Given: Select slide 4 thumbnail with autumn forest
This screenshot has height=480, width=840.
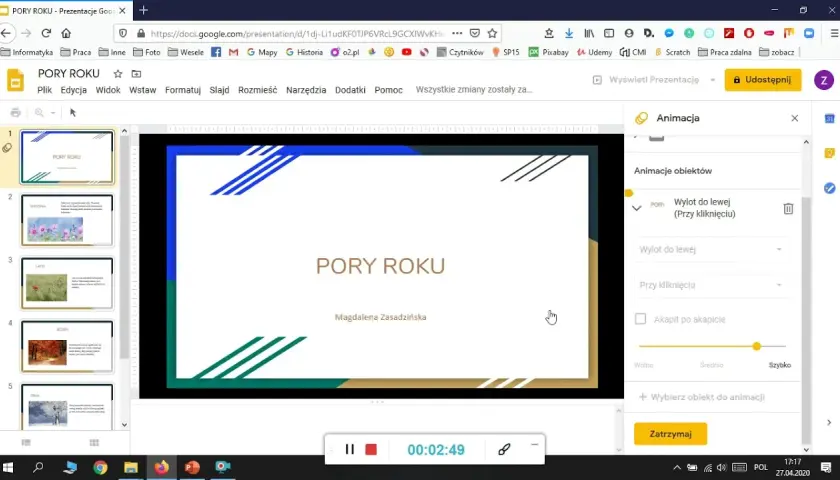Looking at the screenshot, I should pos(67,346).
